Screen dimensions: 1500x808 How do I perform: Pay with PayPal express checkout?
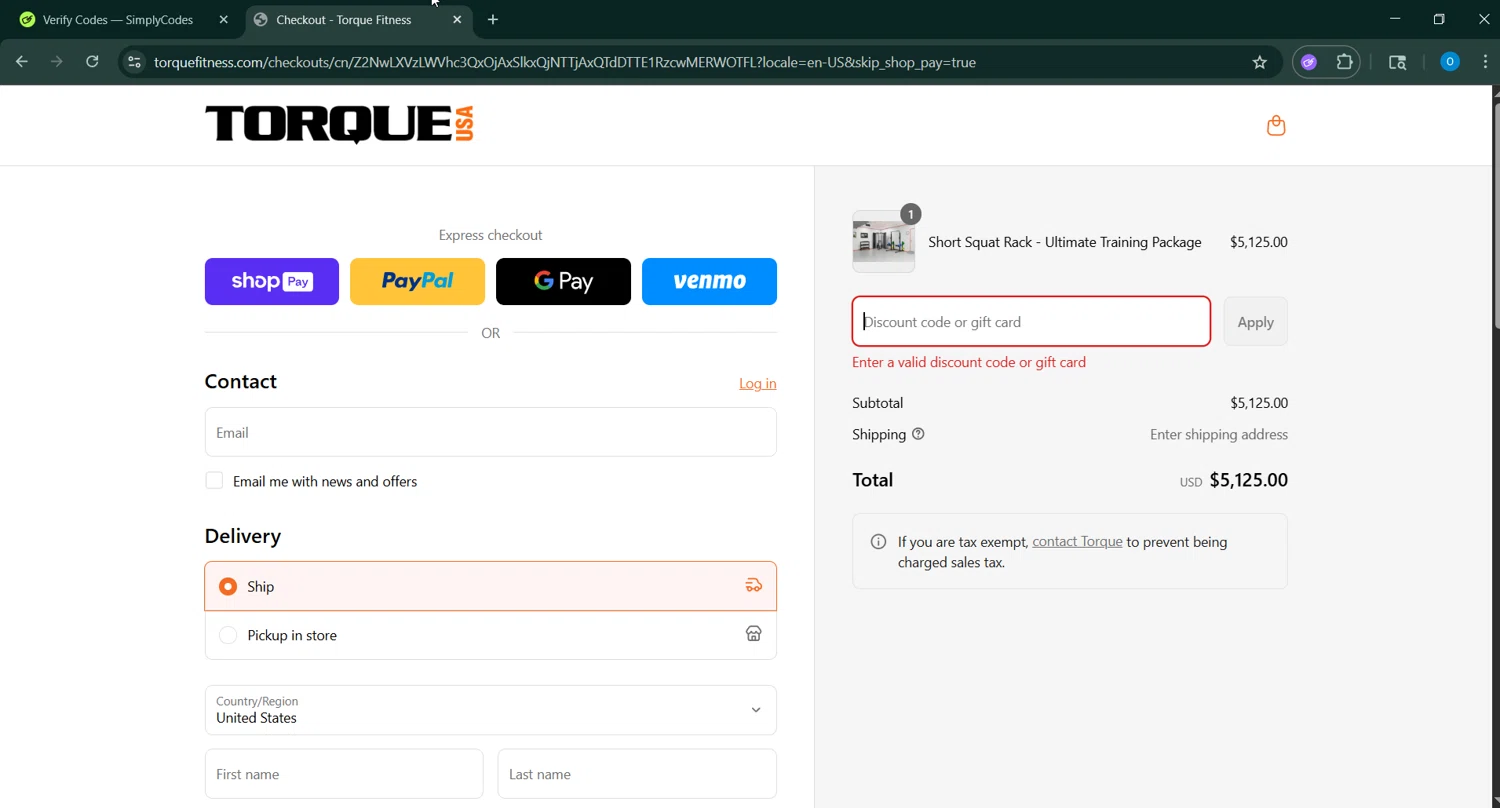pyautogui.click(x=417, y=281)
